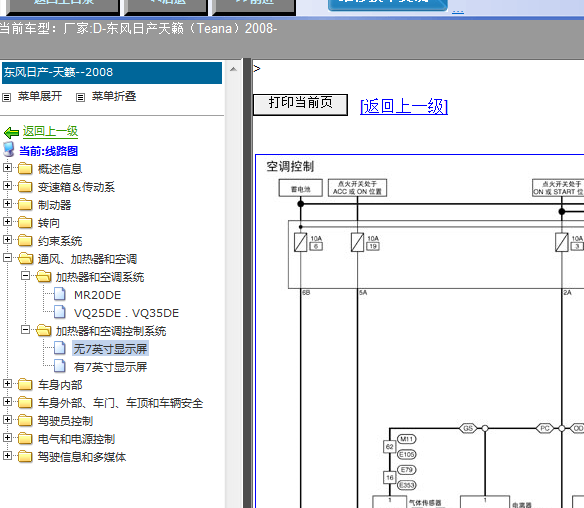Click folder icon for 转向
This screenshot has height=508, width=584.
click(25, 222)
